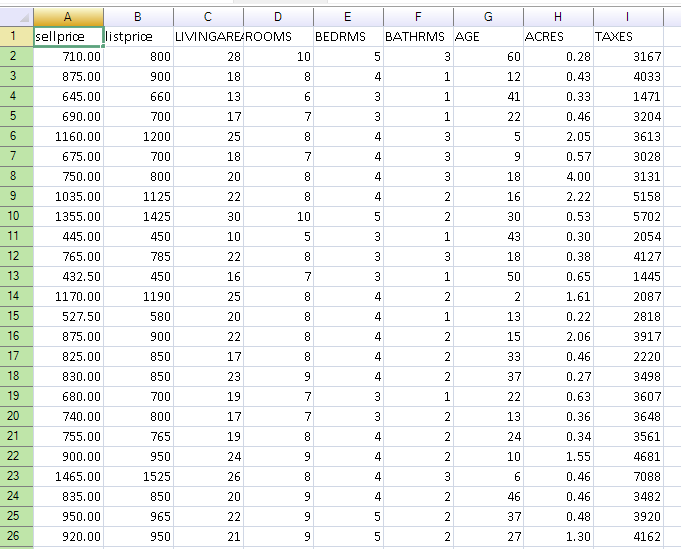681x549 pixels.
Task: Select cell with sell price 1465.00
Action: click(x=68, y=476)
